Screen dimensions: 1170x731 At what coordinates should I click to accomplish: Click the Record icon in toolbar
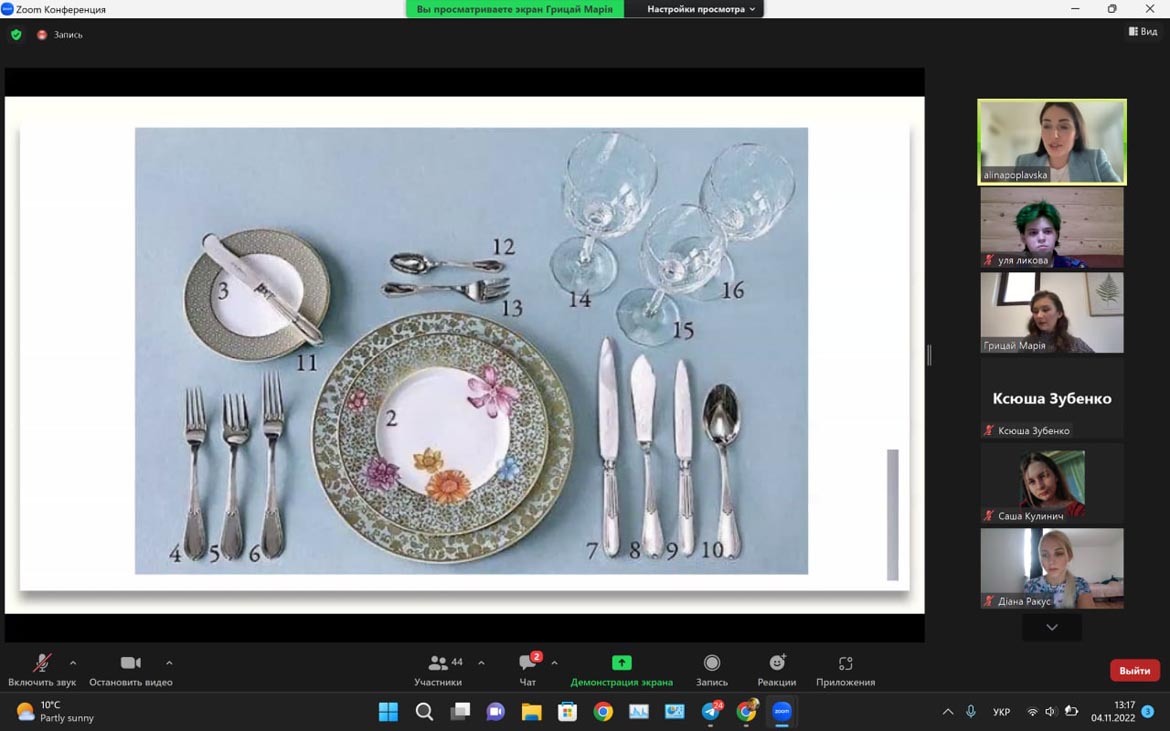tap(712, 662)
